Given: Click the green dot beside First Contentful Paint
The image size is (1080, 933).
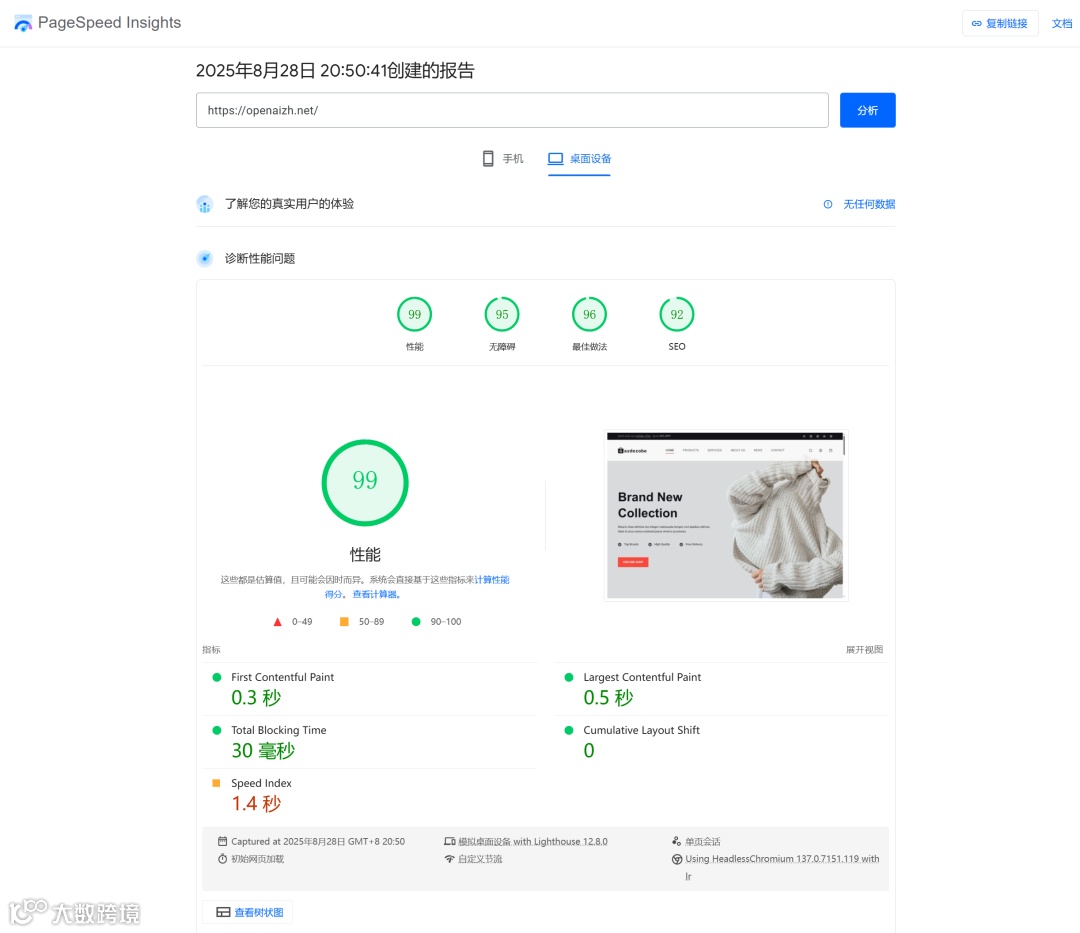Looking at the screenshot, I should coord(217,678).
